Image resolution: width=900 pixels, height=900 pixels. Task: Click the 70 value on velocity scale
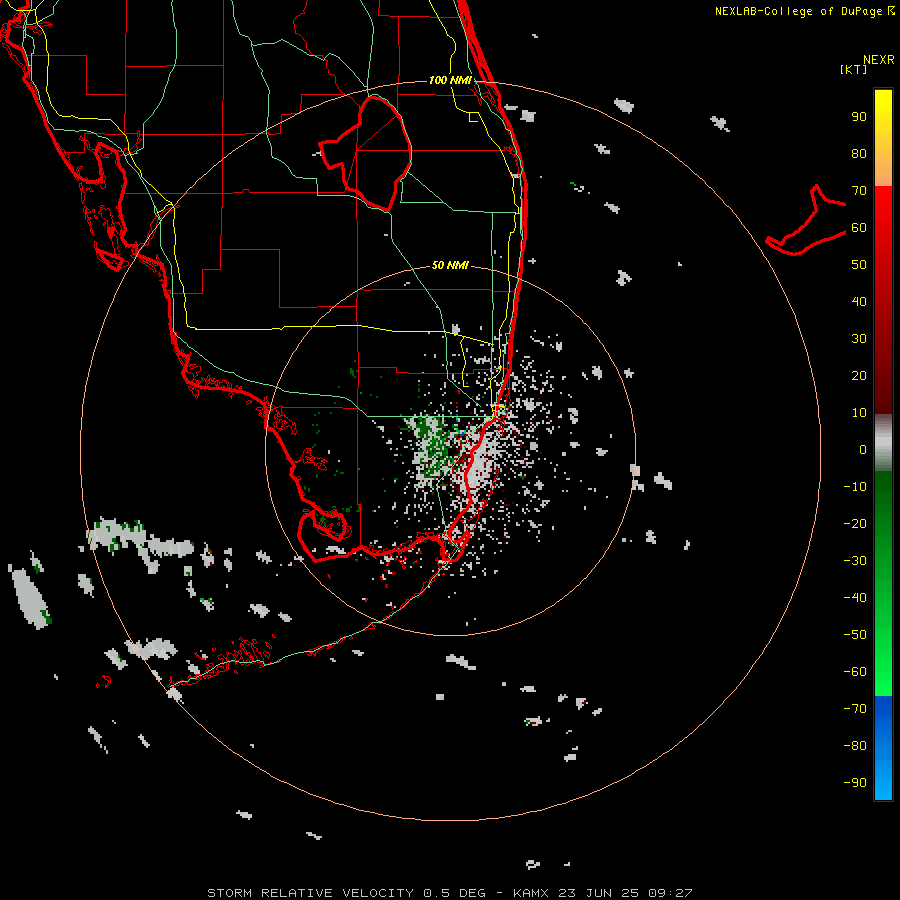859,191
